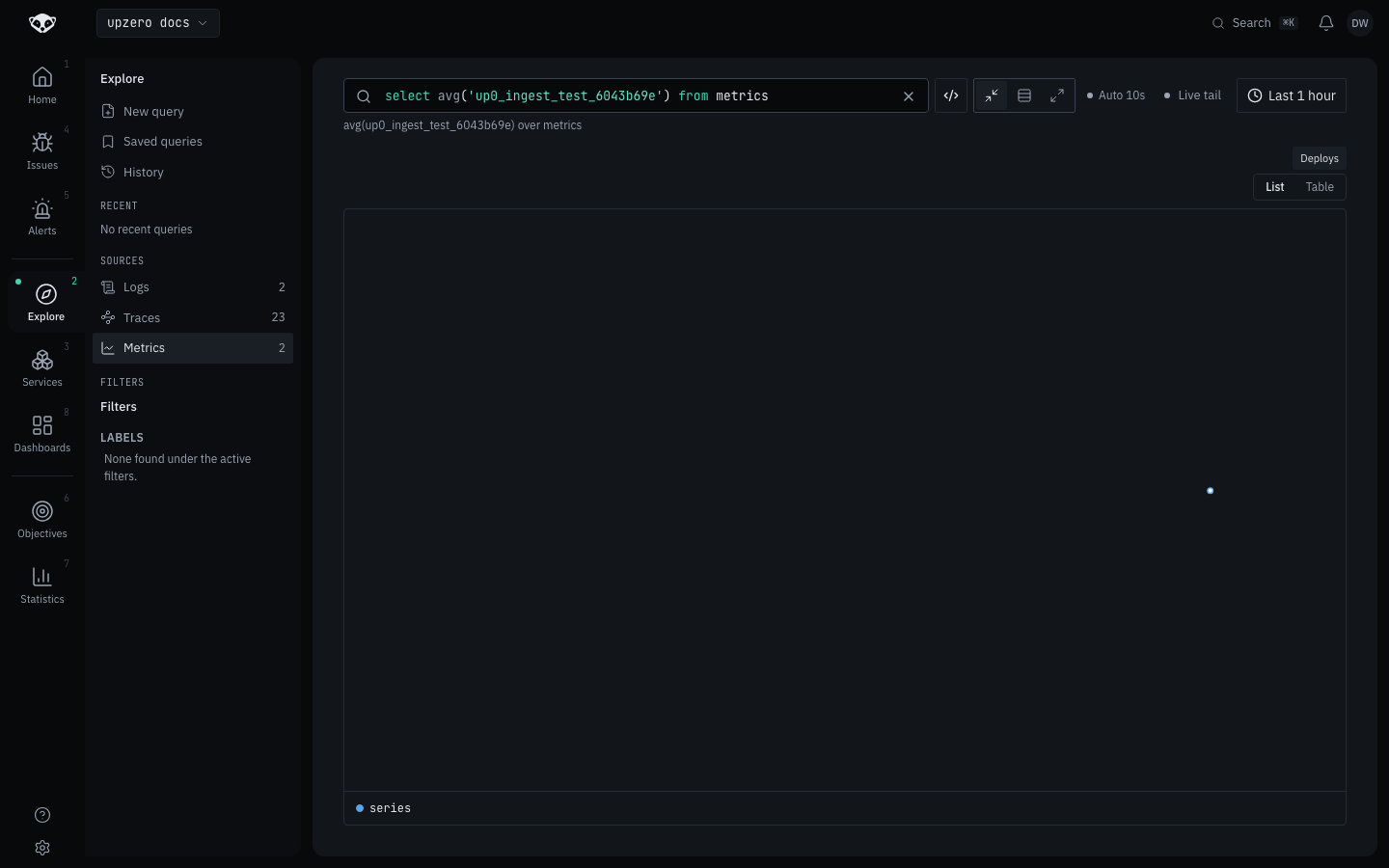The image size is (1389, 868).
Task: Start a New query
Action: tap(193, 112)
